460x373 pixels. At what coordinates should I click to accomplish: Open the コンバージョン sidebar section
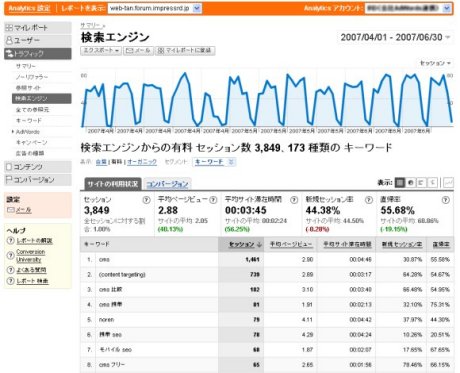tap(38, 180)
